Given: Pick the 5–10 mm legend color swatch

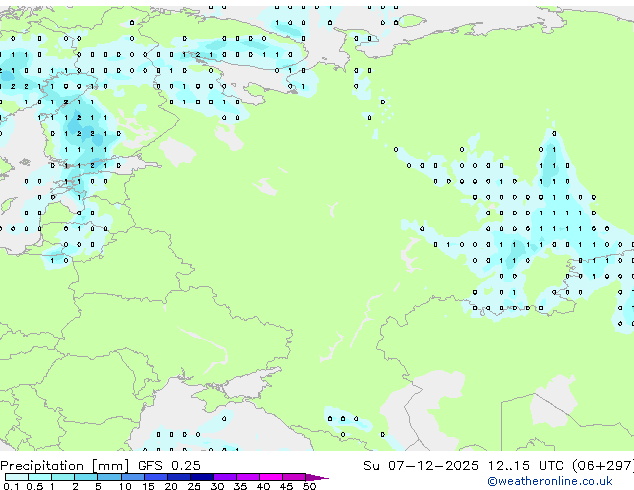Looking at the screenshot, I should click(x=109, y=477).
